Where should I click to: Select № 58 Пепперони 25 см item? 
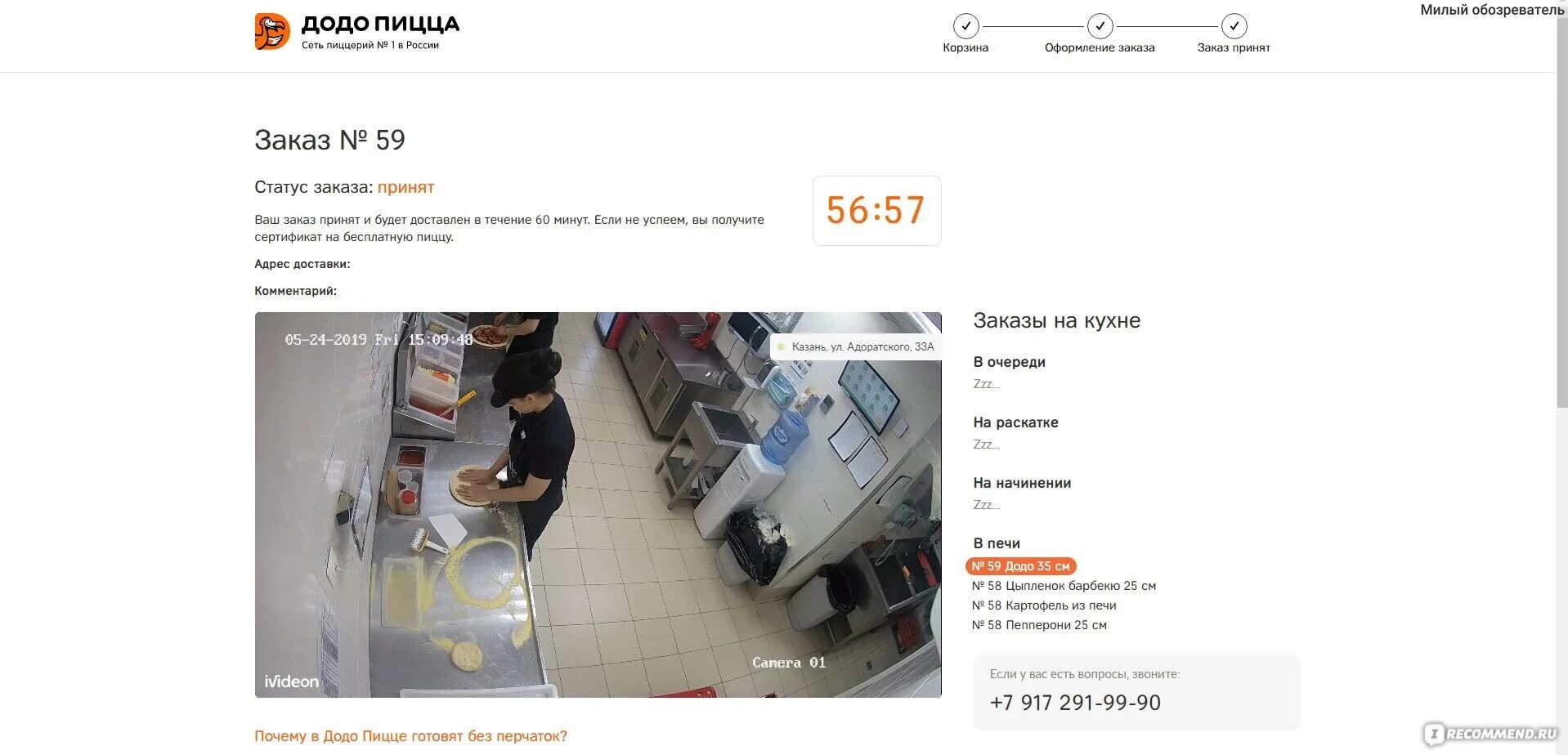coord(1039,625)
